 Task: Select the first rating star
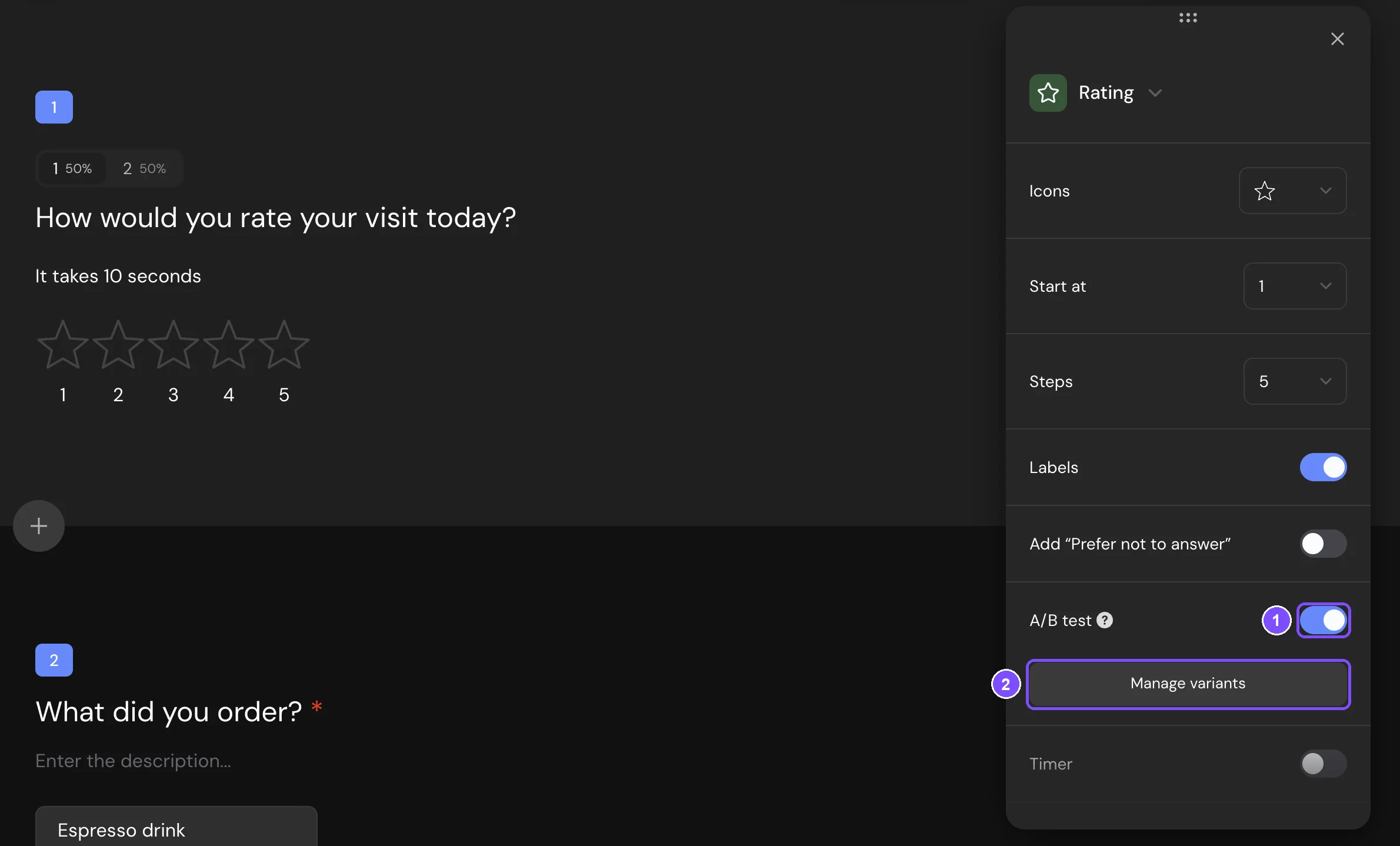[x=63, y=345]
